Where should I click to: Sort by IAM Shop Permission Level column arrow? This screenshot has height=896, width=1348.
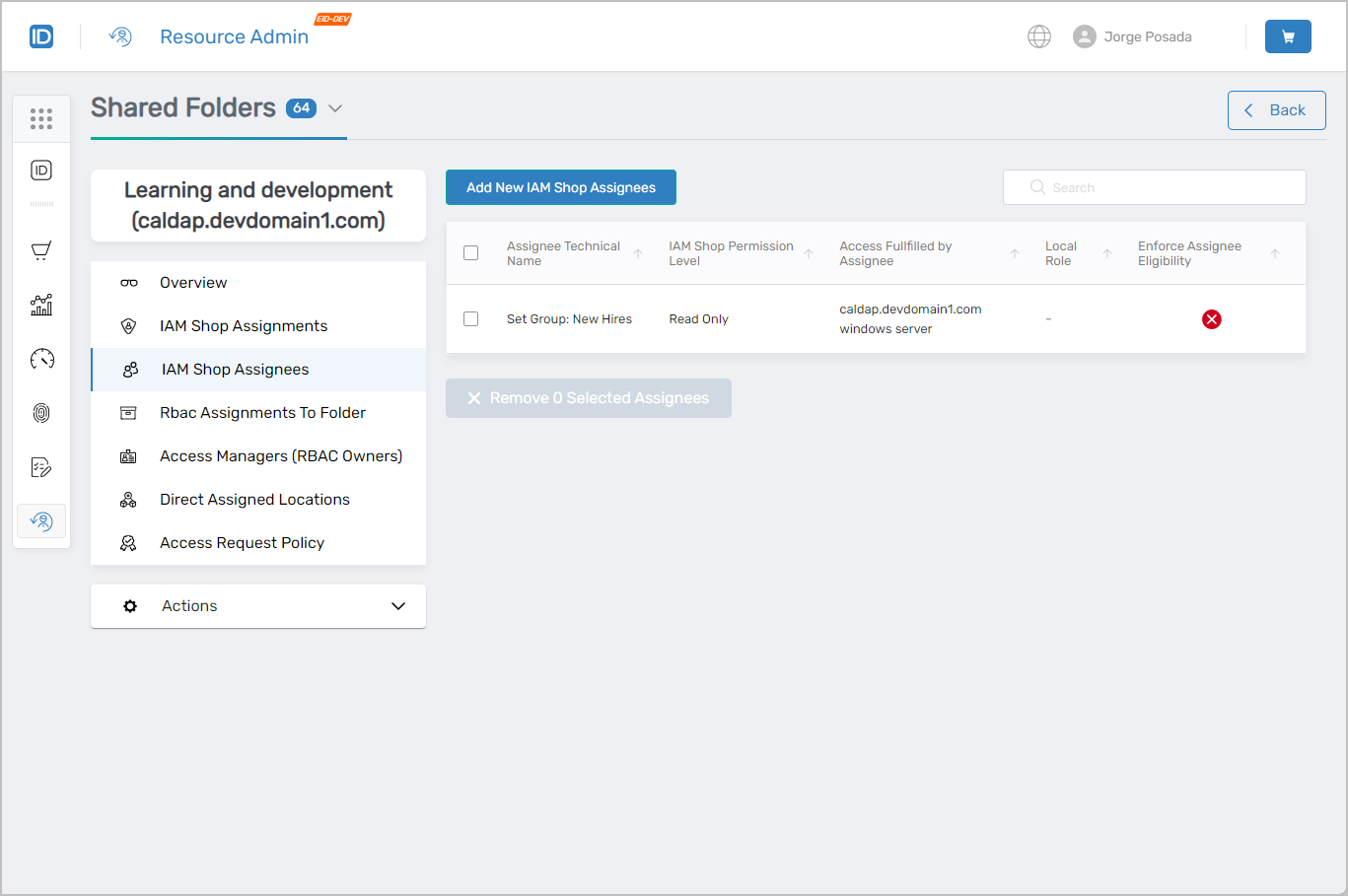[811, 253]
